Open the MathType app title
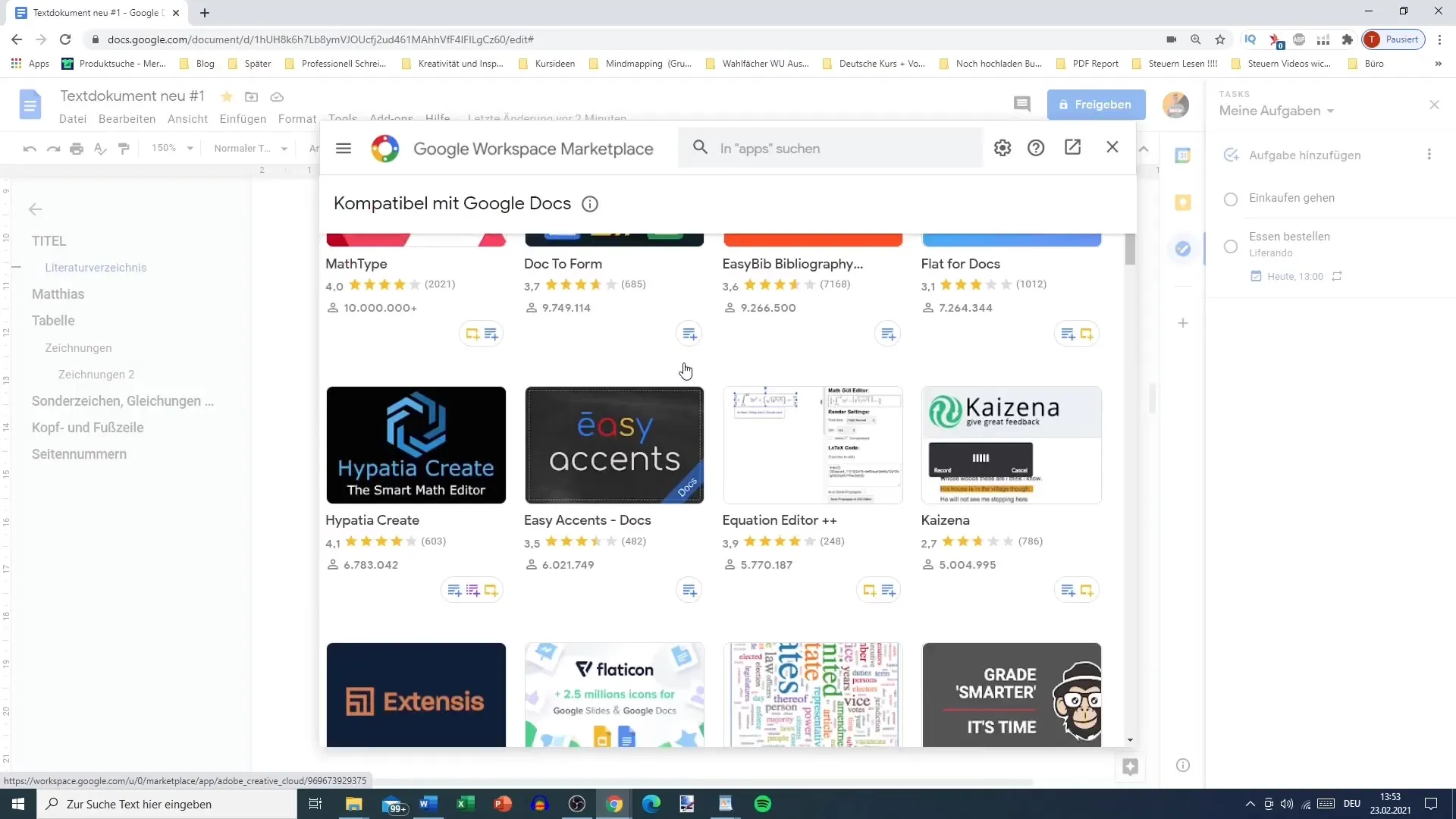Screen dimensions: 1456x819 pos(356,264)
